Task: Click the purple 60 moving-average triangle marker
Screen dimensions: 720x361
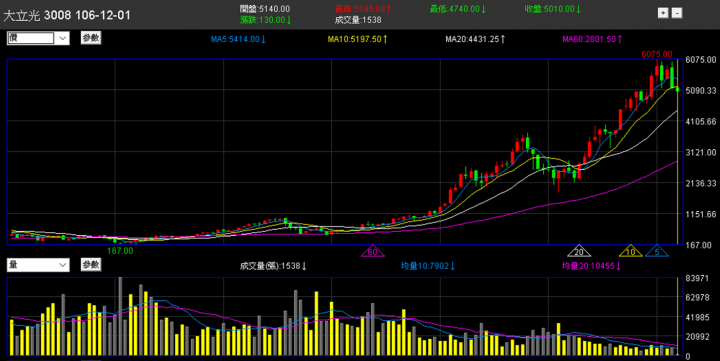Action: (x=372, y=251)
